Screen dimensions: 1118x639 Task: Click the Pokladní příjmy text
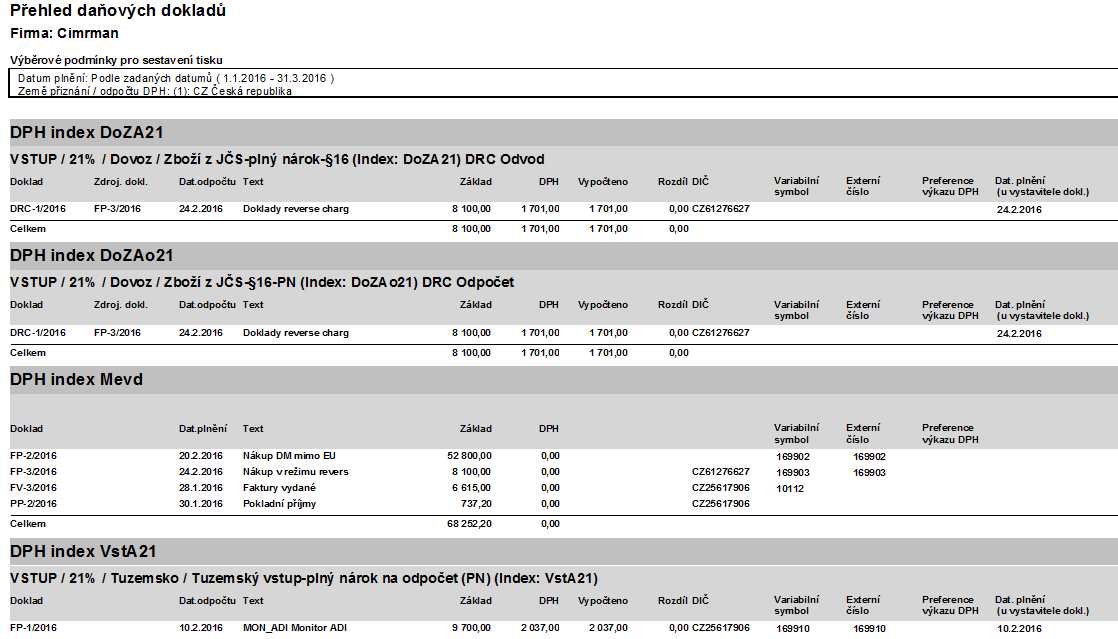click(x=279, y=504)
